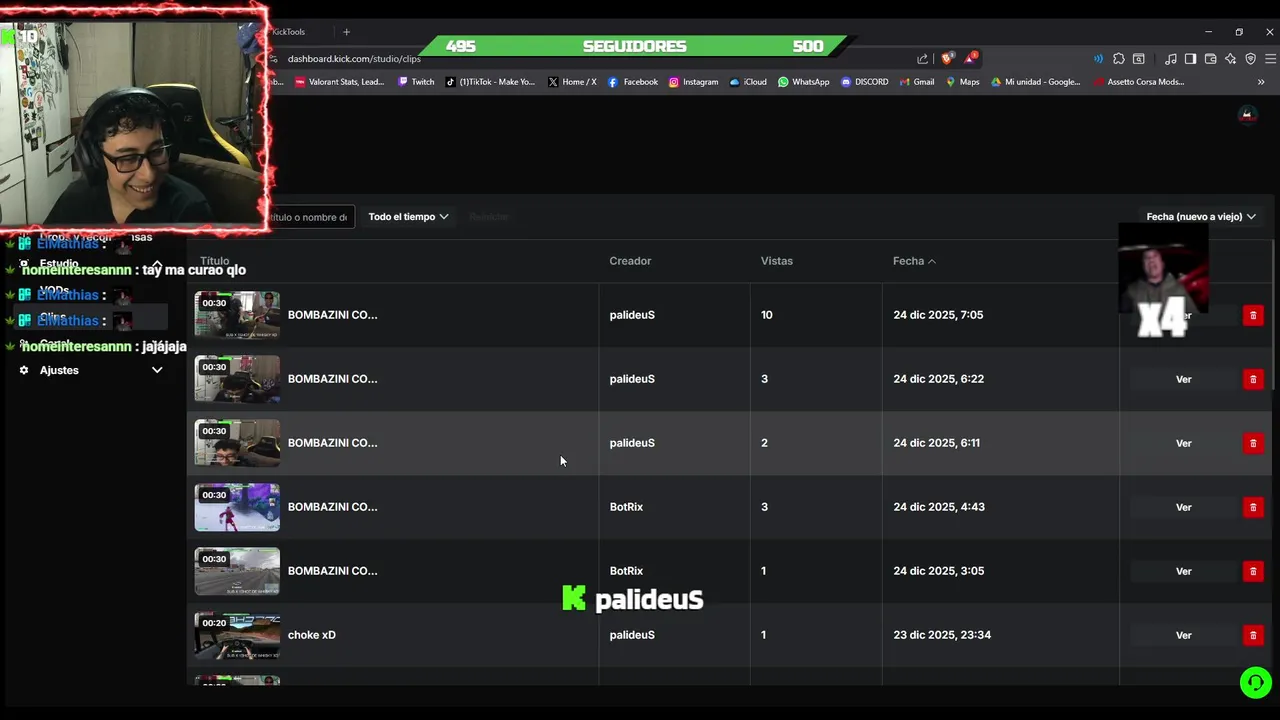Click the 'choke xD' clip title

point(312,635)
